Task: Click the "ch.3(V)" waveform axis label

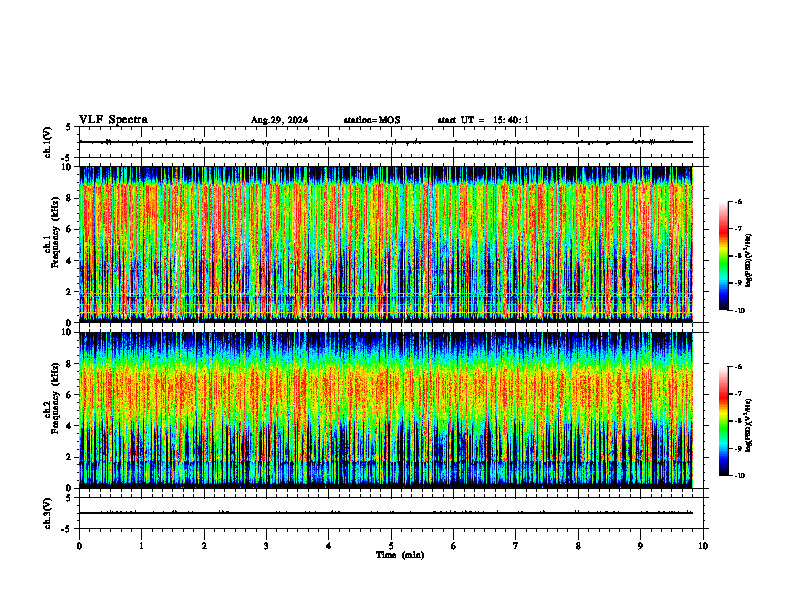Action: (47, 513)
